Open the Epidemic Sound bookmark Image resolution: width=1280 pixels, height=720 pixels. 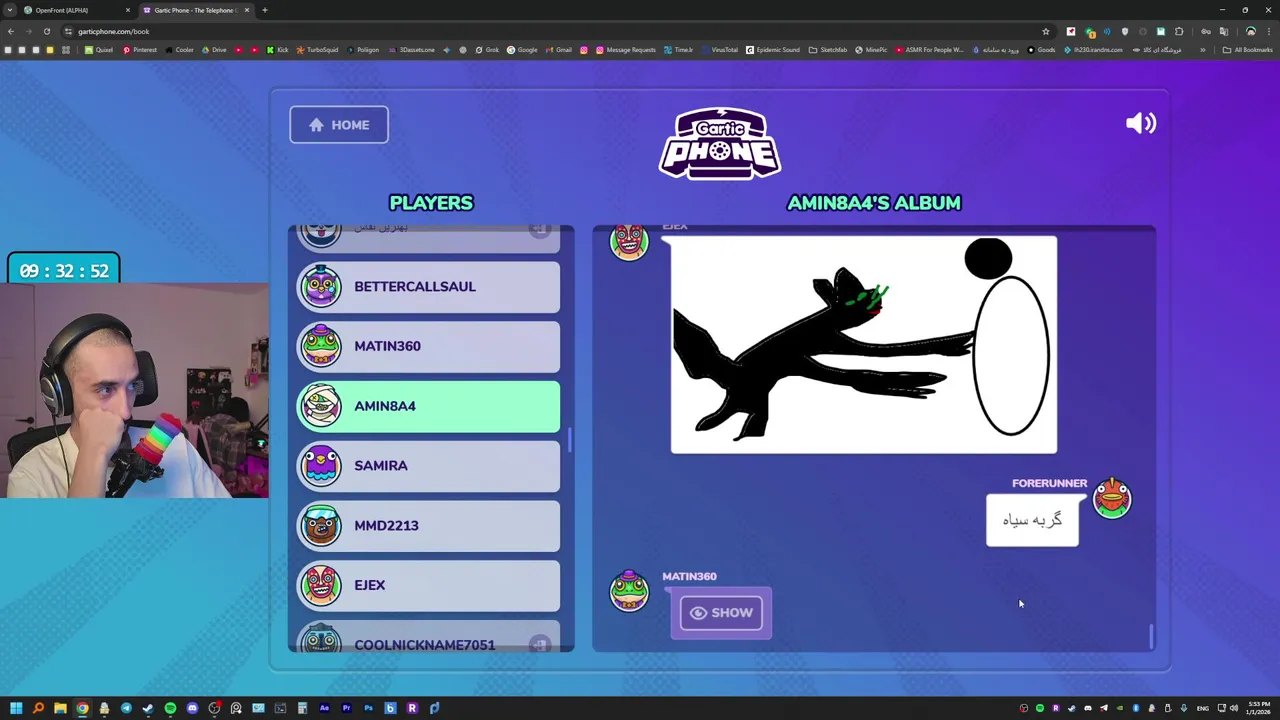click(x=773, y=50)
